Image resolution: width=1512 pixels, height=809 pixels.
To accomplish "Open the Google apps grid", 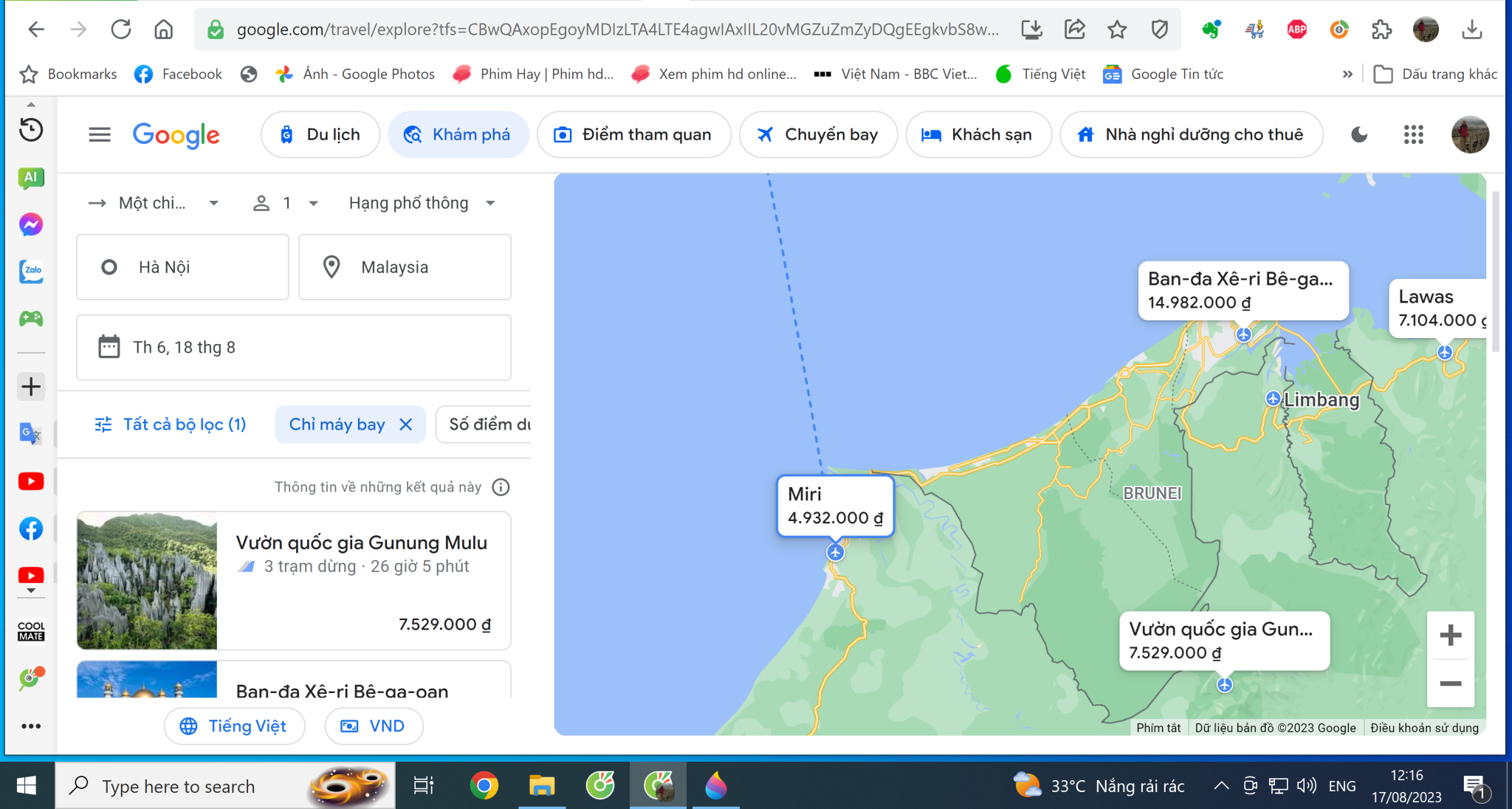I will tap(1413, 134).
